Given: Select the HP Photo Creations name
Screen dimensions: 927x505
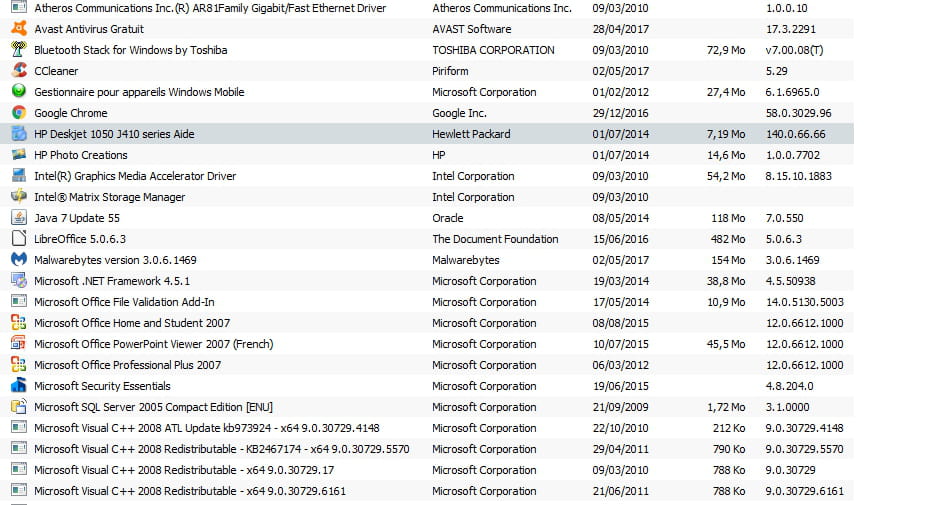Looking at the screenshot, I should (81, 155).
